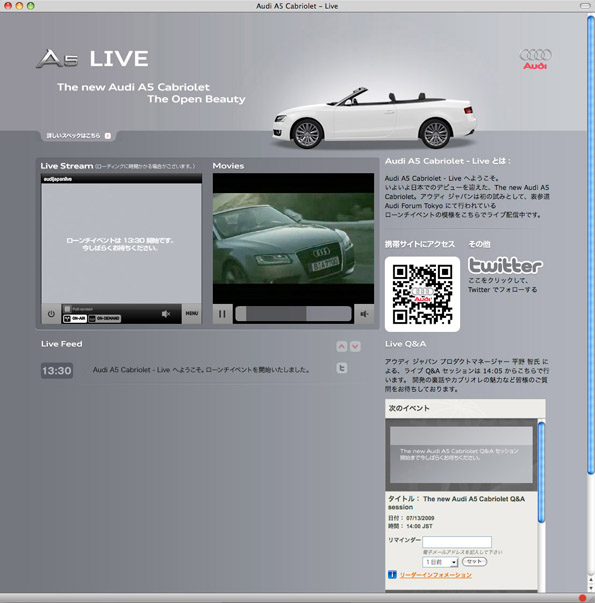Image resolution: width=595 pixels, height=603 pixels.
Task: Click the Movies video preview of the Audi
Action: click(293, 238)
